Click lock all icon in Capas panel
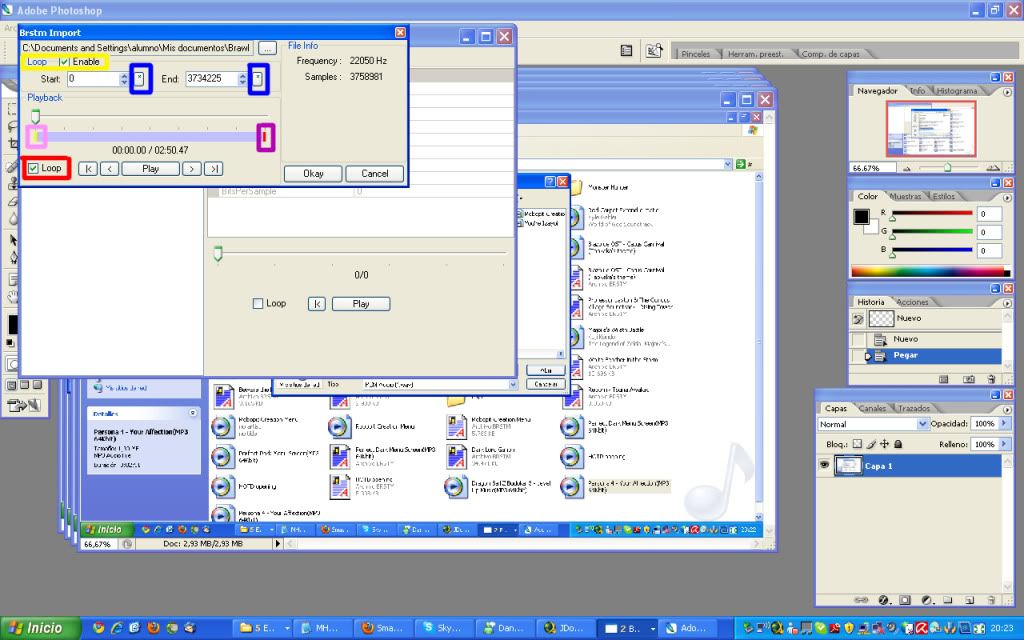The image size is (1024, 640). [x=898, y=444]
